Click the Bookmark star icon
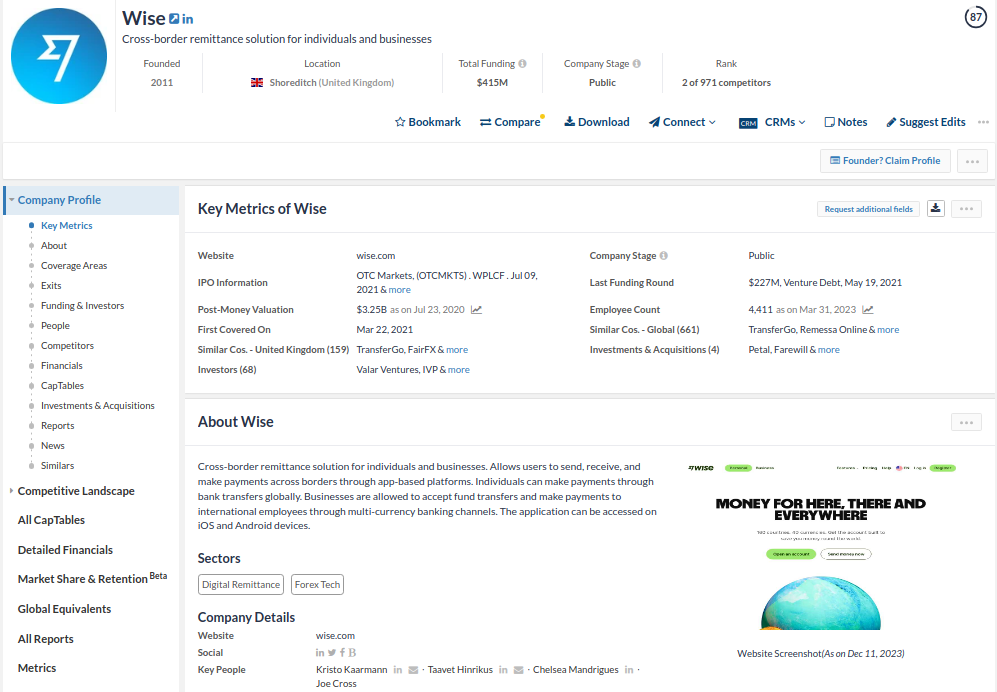Image resolution: width=997 pixels, height=692 pixels. (x=402, y=121)
